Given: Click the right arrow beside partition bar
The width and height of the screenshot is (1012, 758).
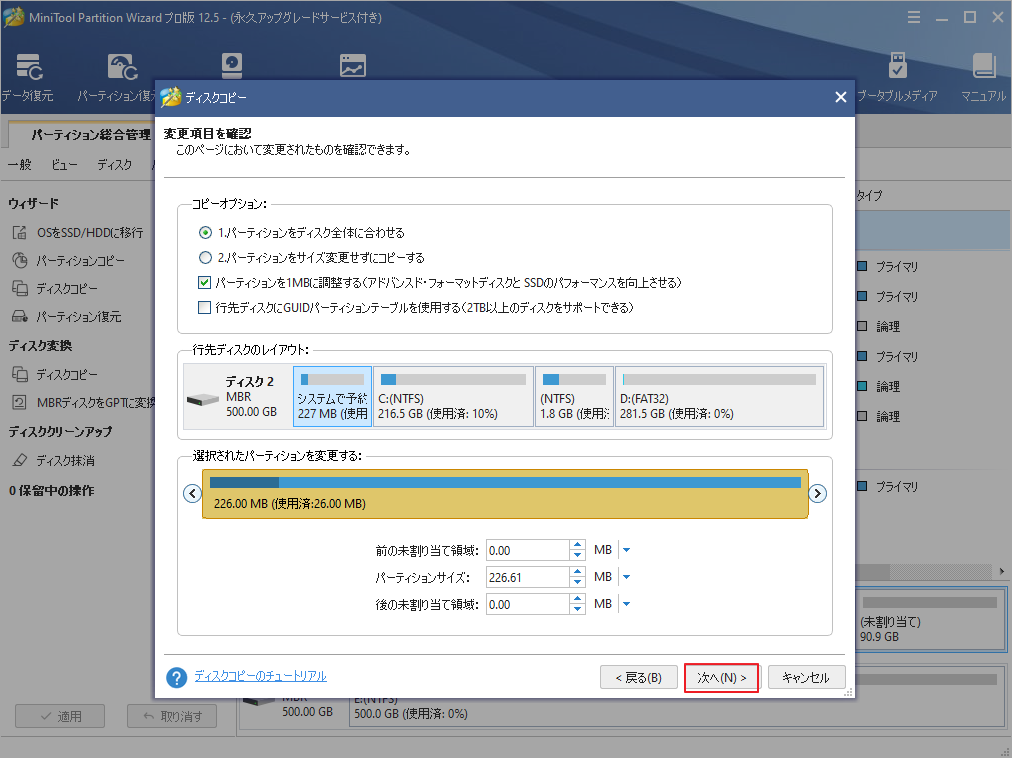Looking at the screenshot, I should pyautogui.click(x=817, y=493).
